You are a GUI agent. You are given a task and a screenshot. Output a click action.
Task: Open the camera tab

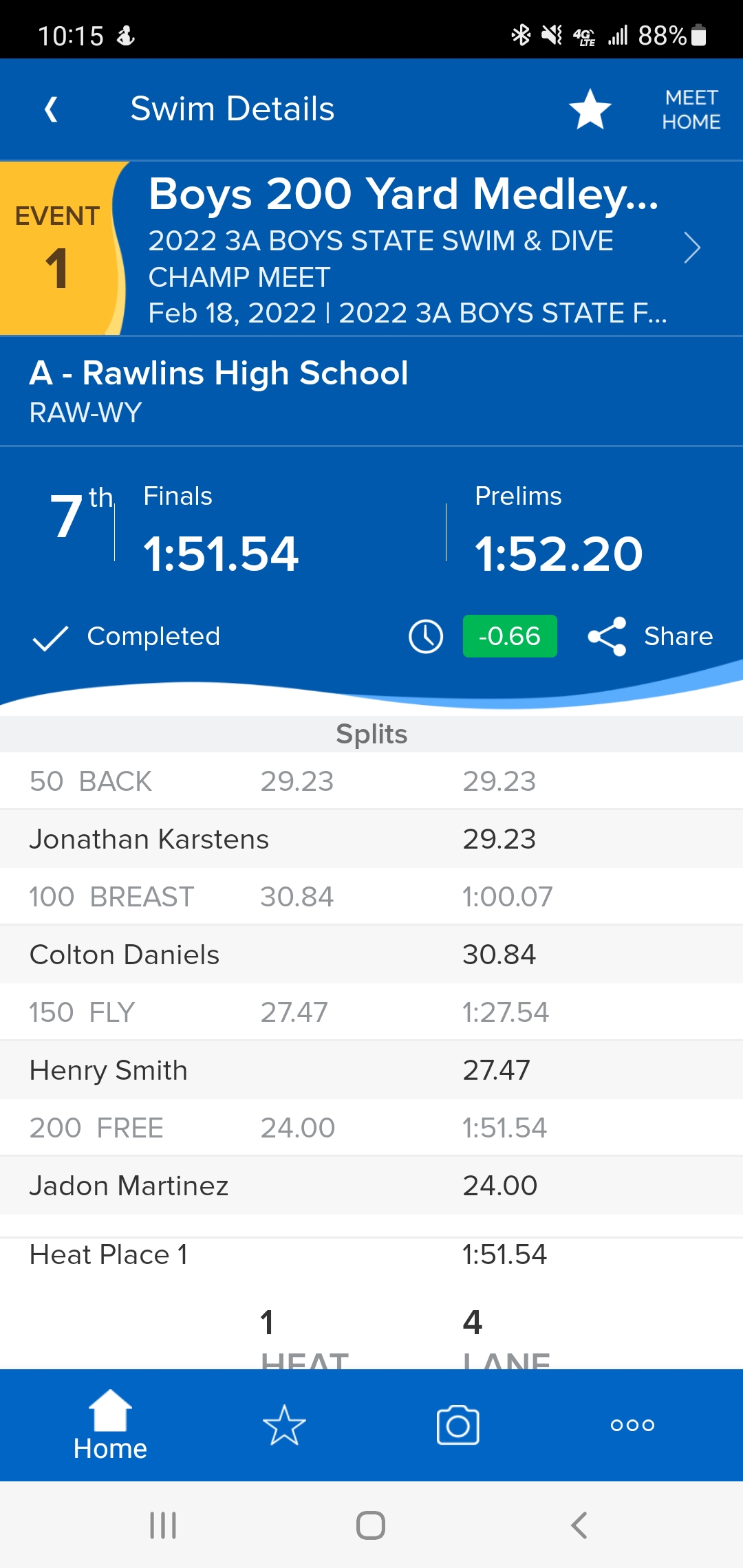[x=457, y=1425]
